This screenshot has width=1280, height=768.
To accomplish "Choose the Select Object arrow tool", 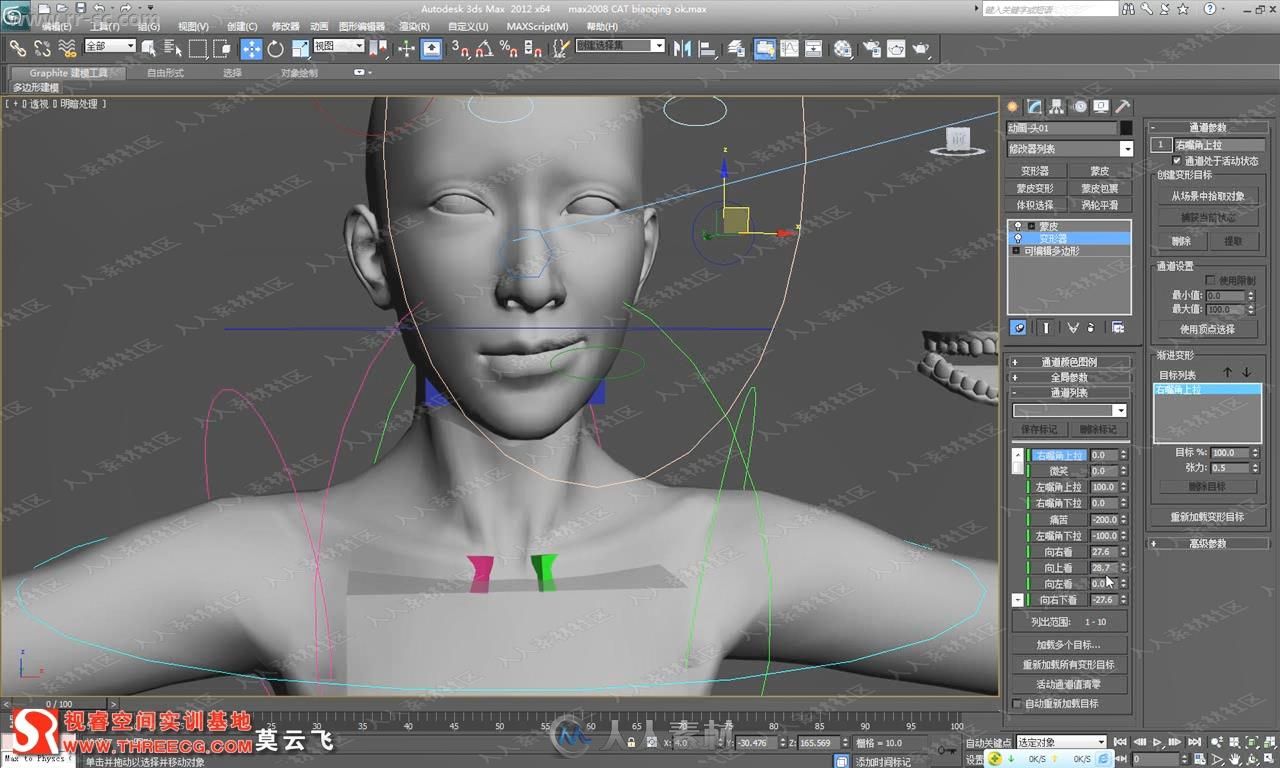I will pyautogui.click(x=149, y=47).
